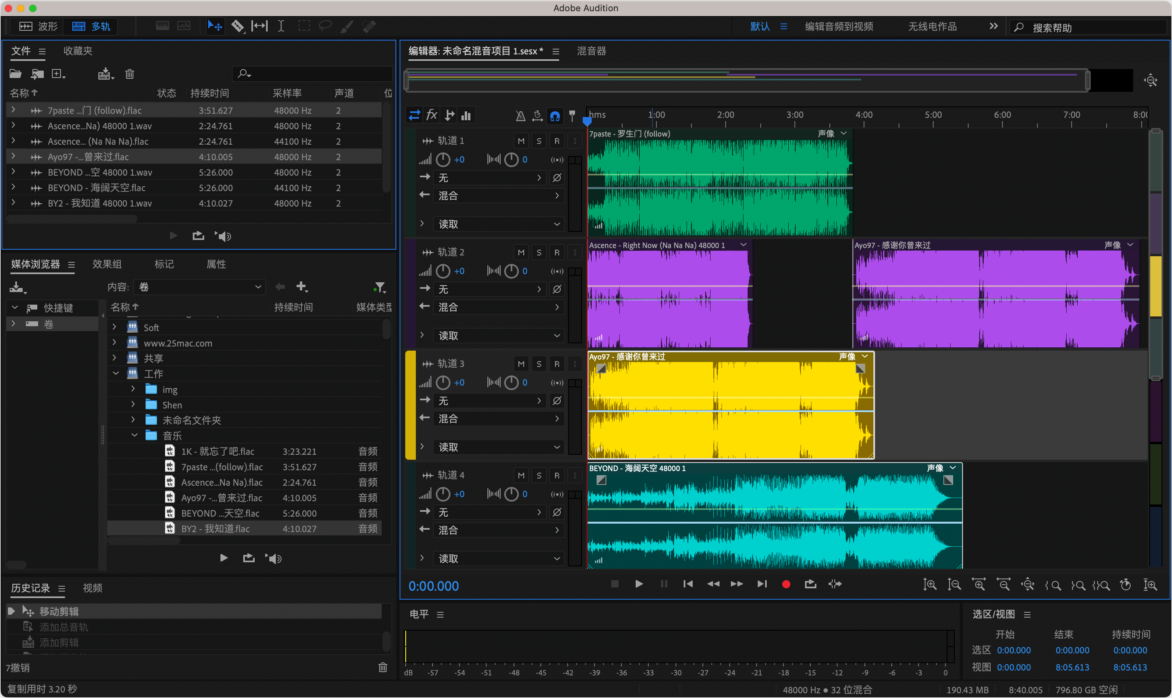The width and height of the screenshot is (1172, 698).
Task: Click the 0:00.000 timecode display
Action: (x=434, y=586)
